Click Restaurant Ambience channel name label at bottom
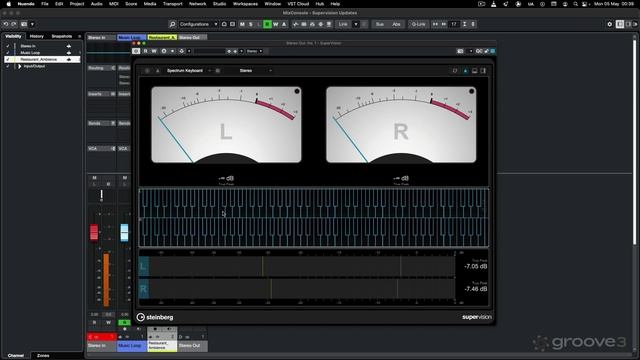This screenshot has height=360, width=640. point(162,346)
